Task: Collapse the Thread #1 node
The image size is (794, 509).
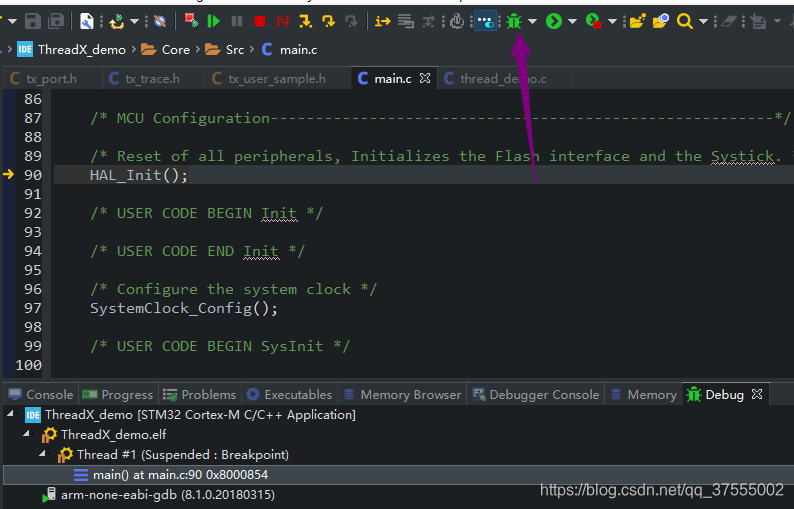Action: tap(43, 454)
